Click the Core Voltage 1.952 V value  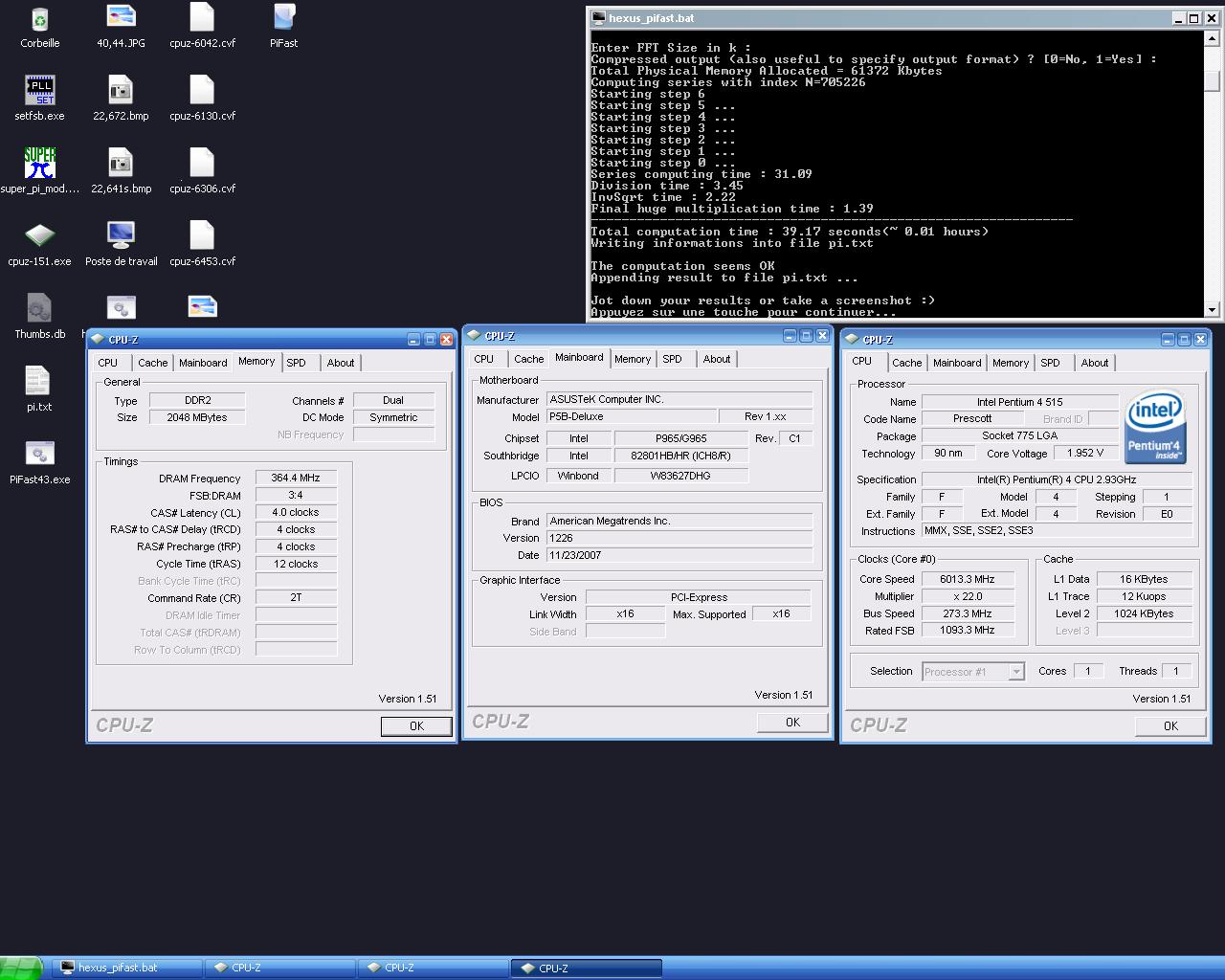click(1086, 454)
